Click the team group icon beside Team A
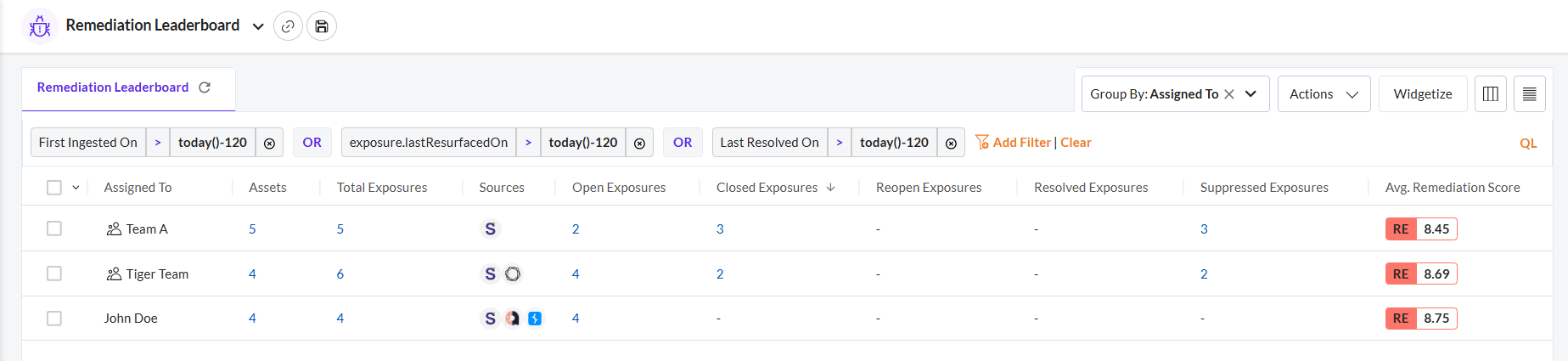The image size is (1568, 361). [x=114, y=229]
